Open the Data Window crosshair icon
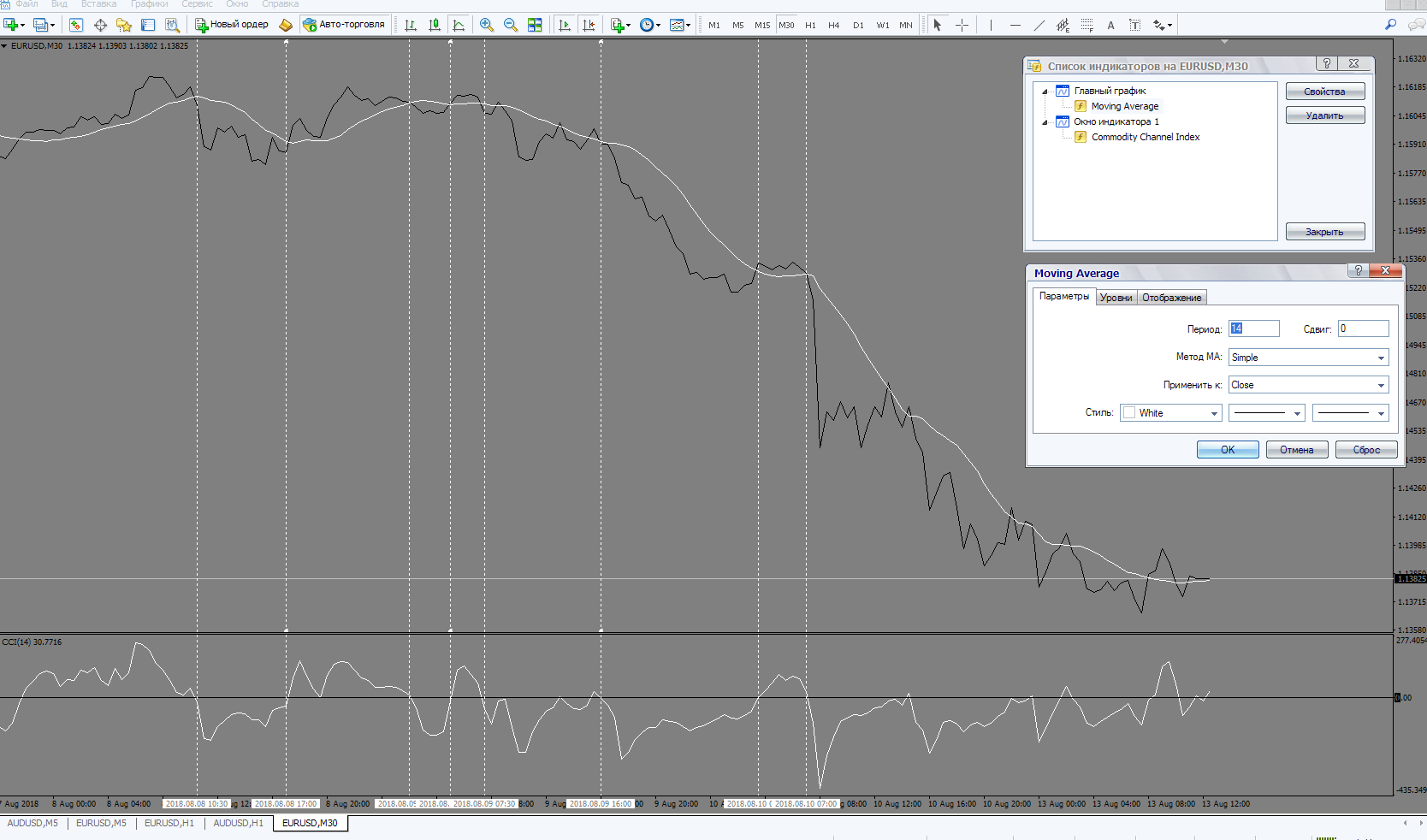The height and width of the screenshot is (840, 1427). 100,25
